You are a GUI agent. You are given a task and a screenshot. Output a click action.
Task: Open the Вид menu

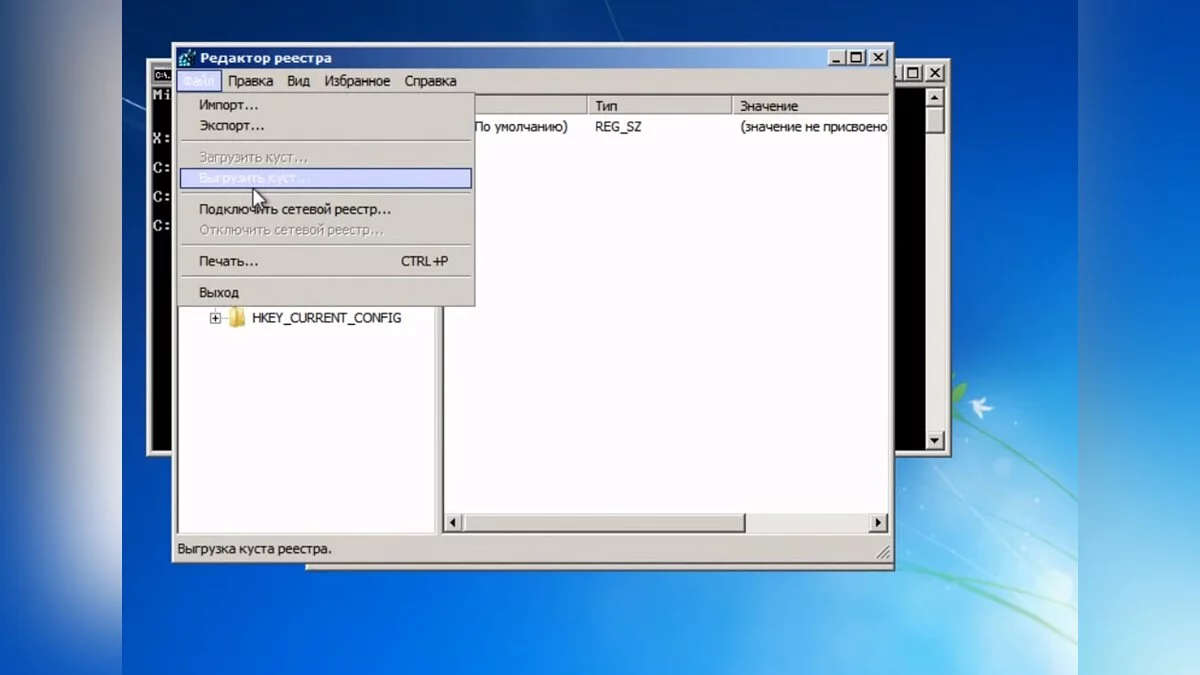click(298, 81)
